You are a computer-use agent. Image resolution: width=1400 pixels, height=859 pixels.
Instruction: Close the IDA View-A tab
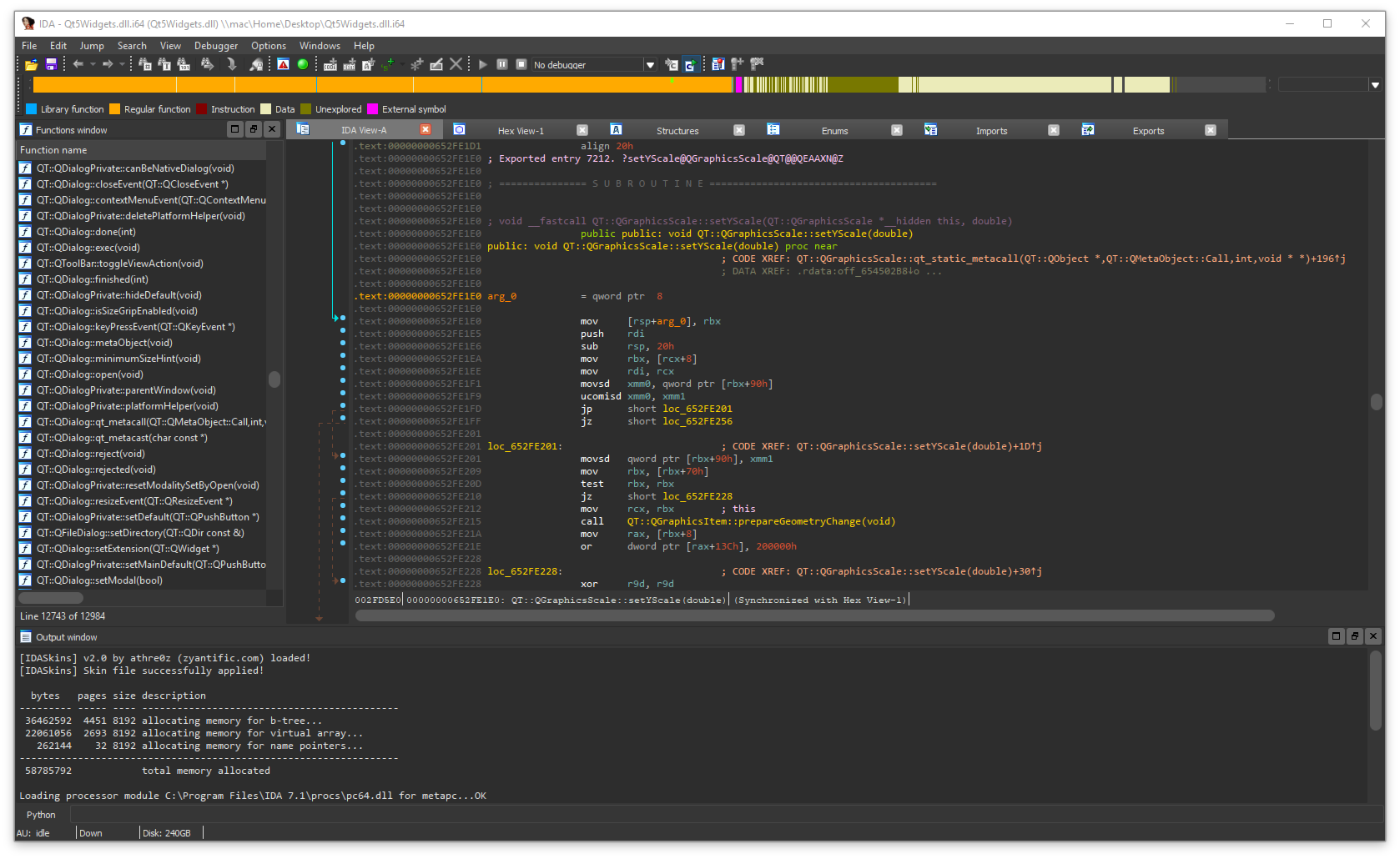coord(426,129)
